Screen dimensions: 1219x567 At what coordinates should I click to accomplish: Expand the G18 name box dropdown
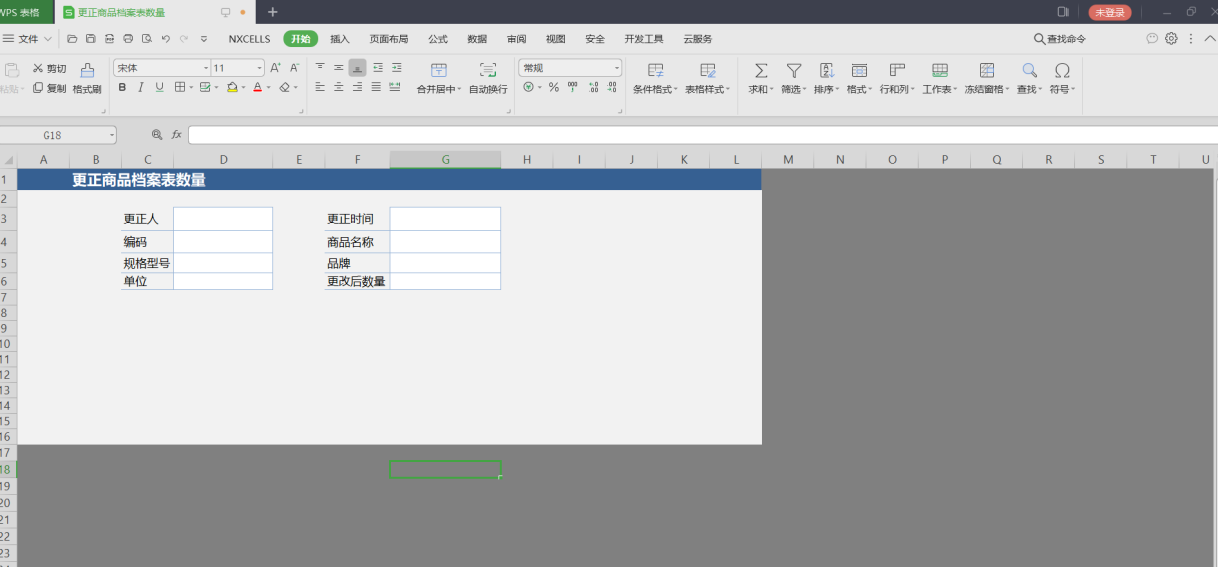coord(111,134)
